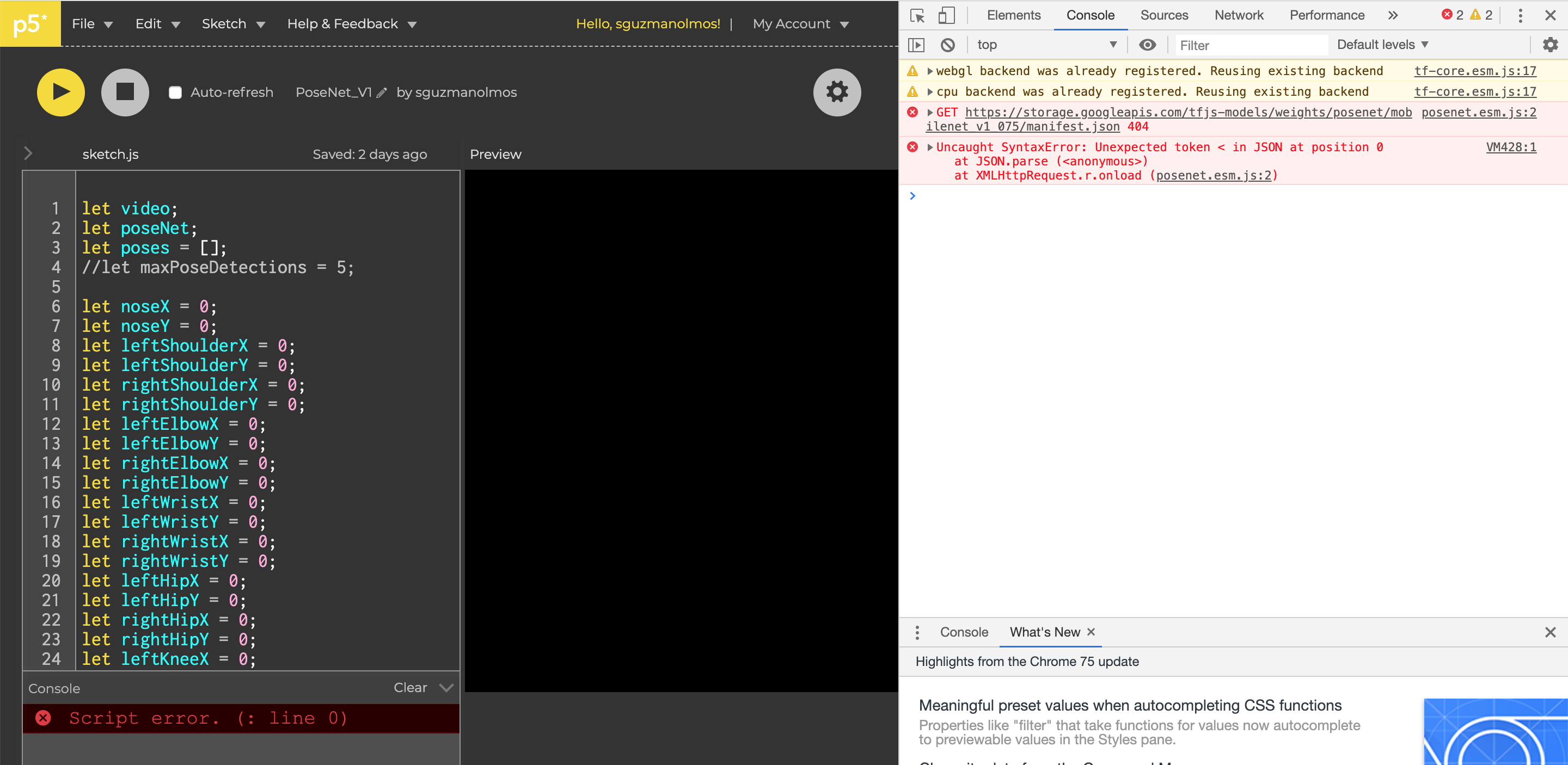Open the VM428:1 source link

pyautogui.click(x=1511, y=147)
